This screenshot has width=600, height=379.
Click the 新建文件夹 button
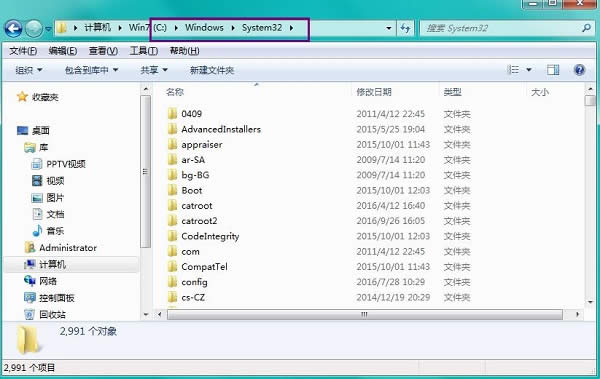212,70
